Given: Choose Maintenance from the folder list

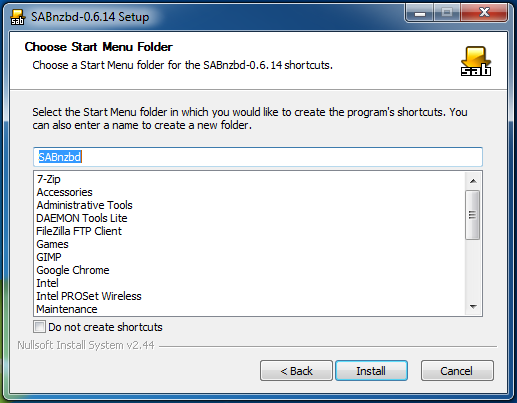Looking at the screenshot, I should click(x=67, y=309).
